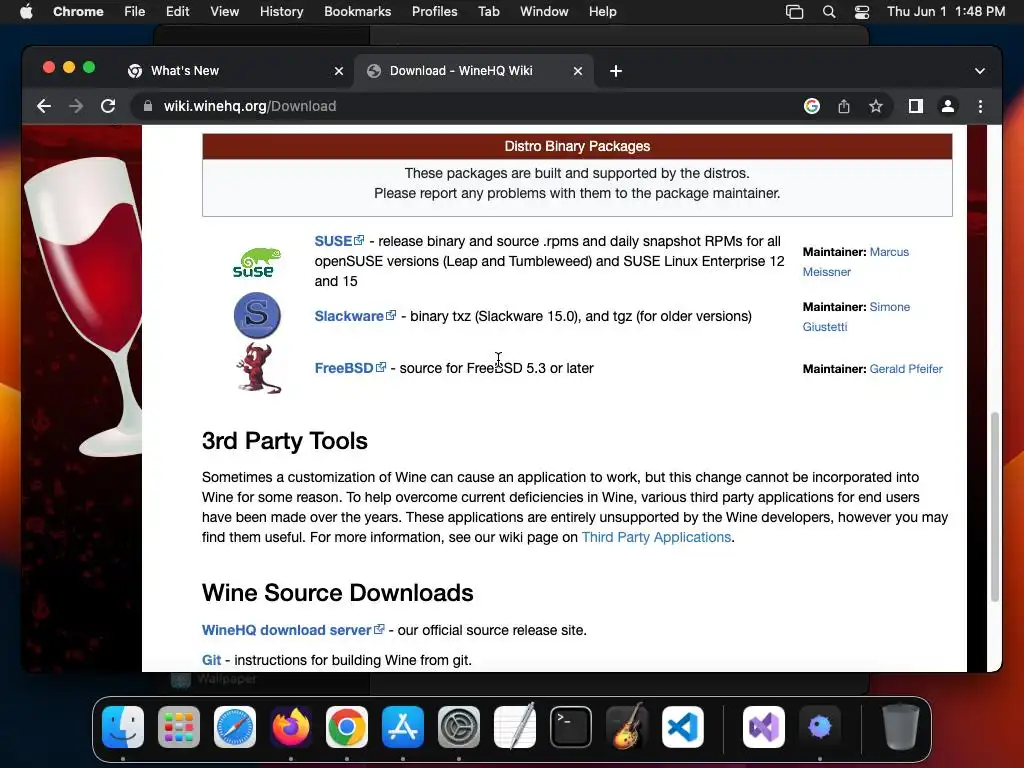Image resolution: width=1024 pixels, height=768 pixels.
Task: Click the Slackware logo image
Action: 257,315
